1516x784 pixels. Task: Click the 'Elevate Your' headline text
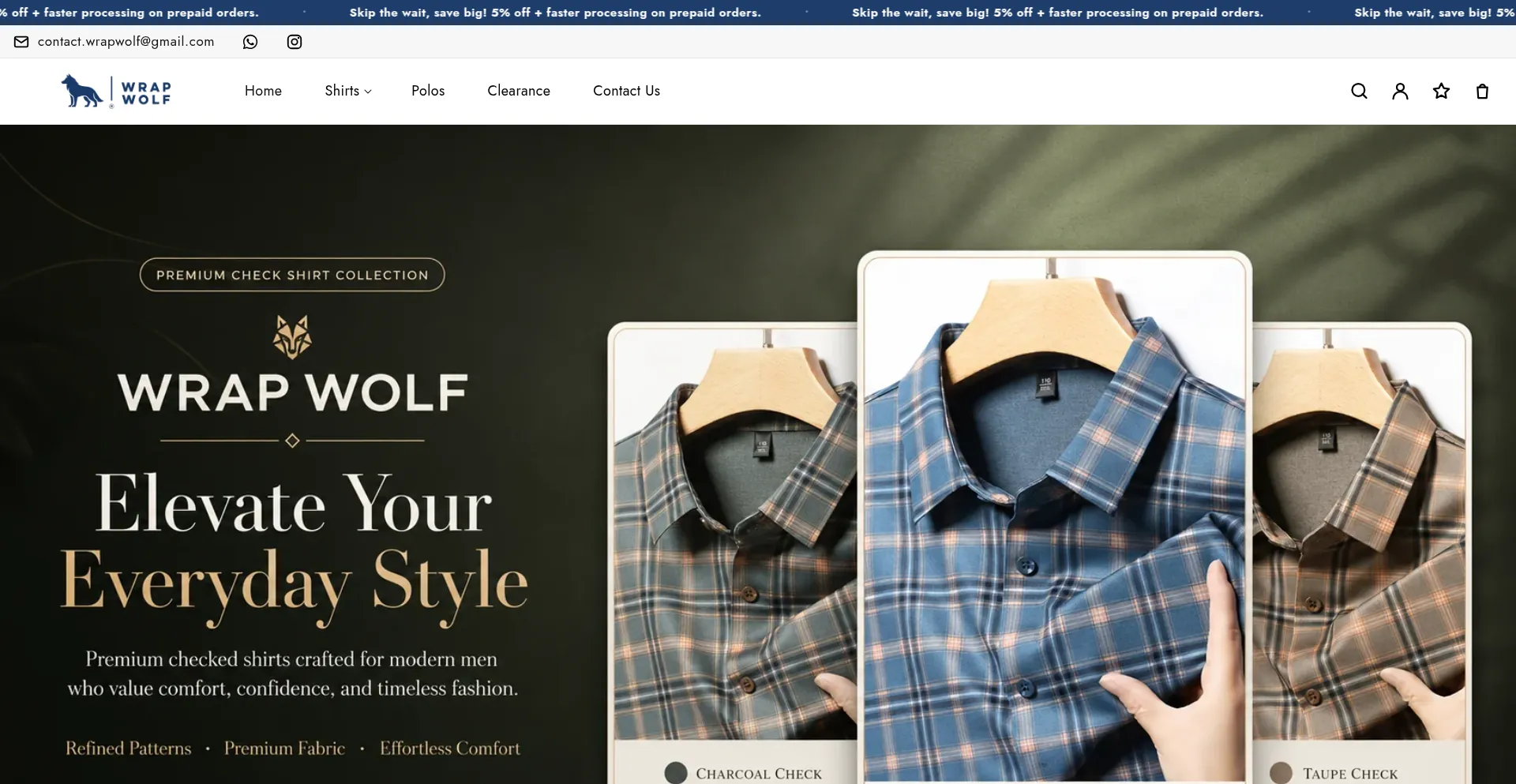click(x=293, y=505)
